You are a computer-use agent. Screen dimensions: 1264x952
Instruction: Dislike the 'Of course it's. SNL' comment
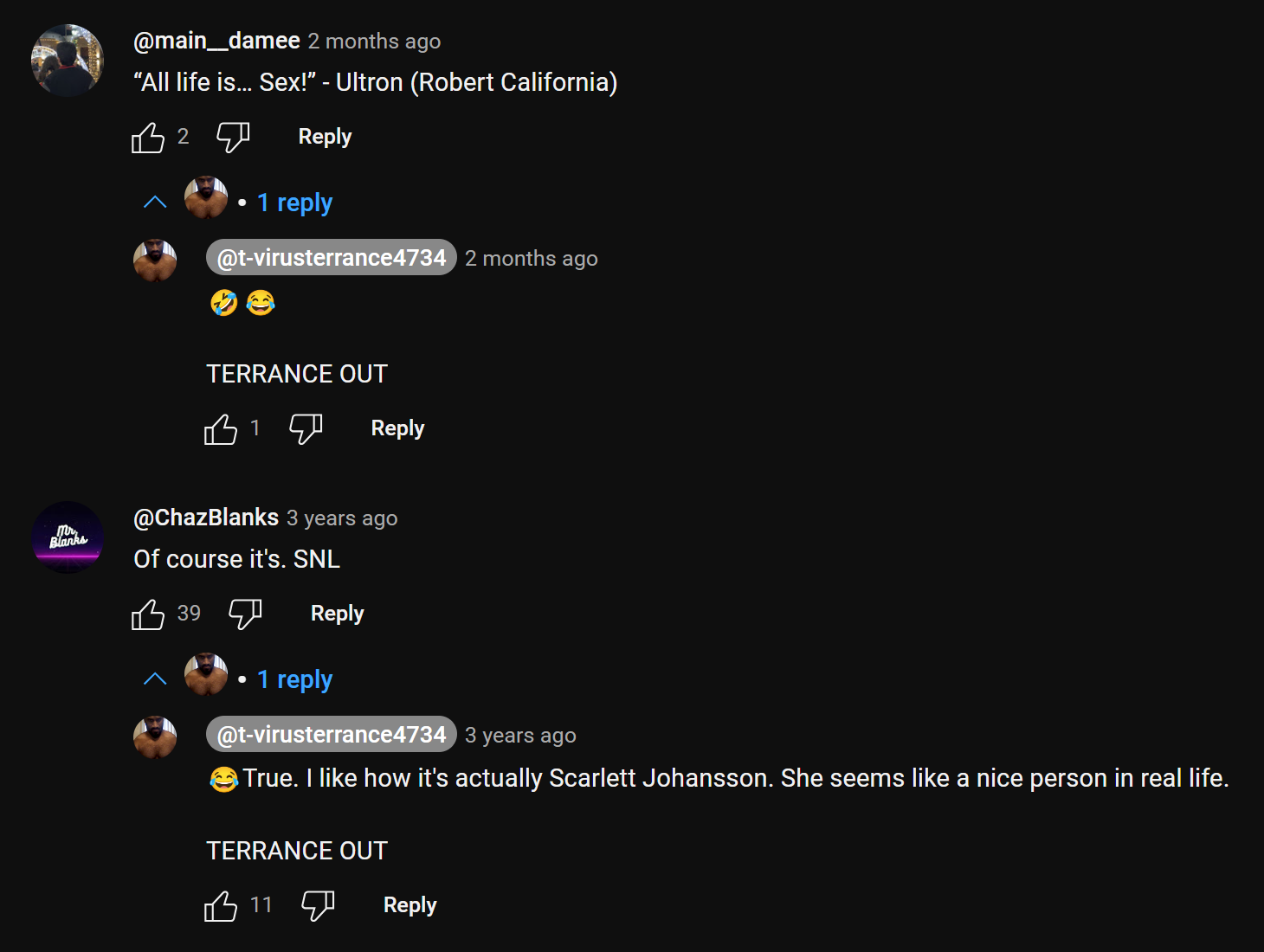[x=245, y=614]
